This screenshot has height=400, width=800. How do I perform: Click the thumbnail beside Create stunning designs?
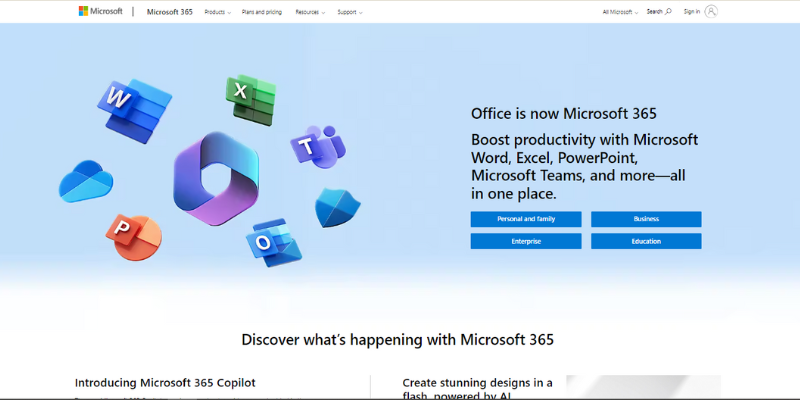pyautogui.click(x=643, y=387)
